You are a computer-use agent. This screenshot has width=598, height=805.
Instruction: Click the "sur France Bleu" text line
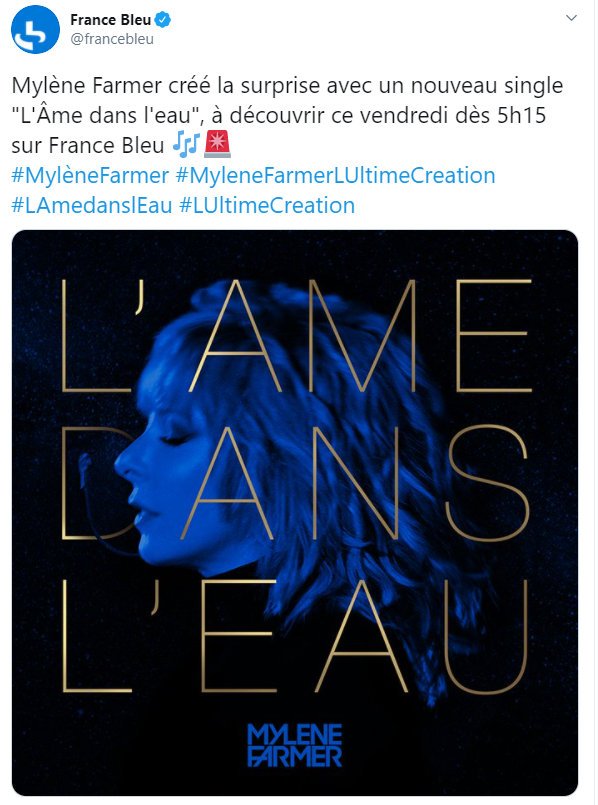pos(87,145)
